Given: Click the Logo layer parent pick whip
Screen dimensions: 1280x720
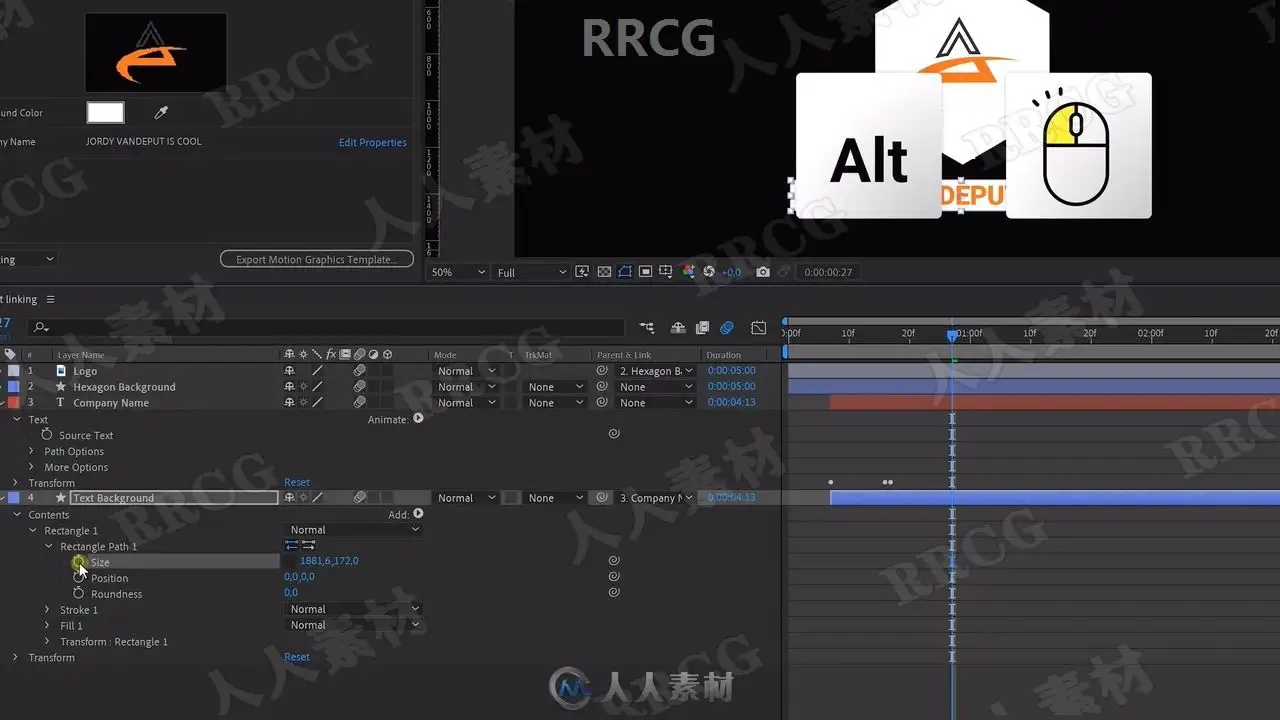Looking at the screenshot, I should [x=602, y=371].
